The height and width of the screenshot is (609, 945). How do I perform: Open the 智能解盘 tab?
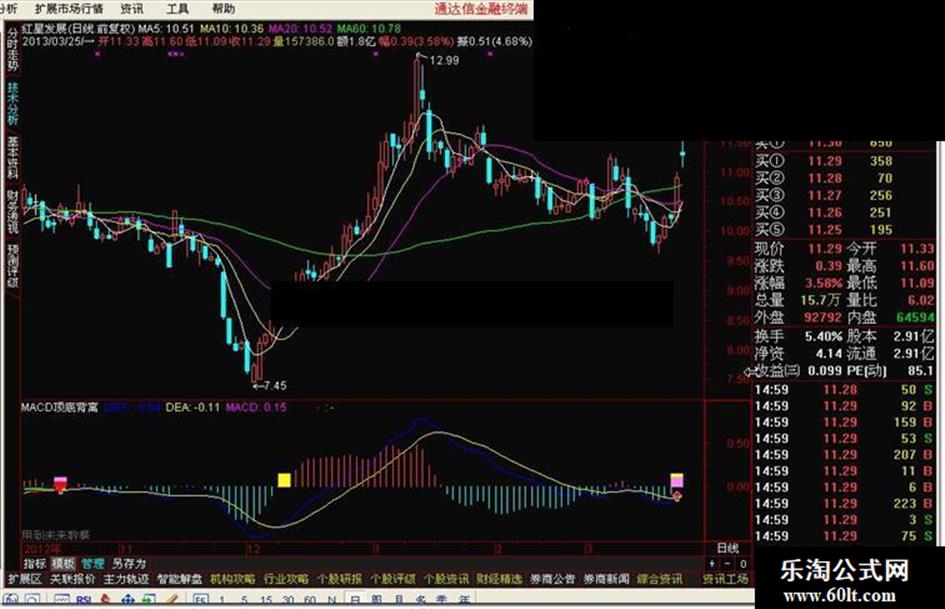pos(180,579)
